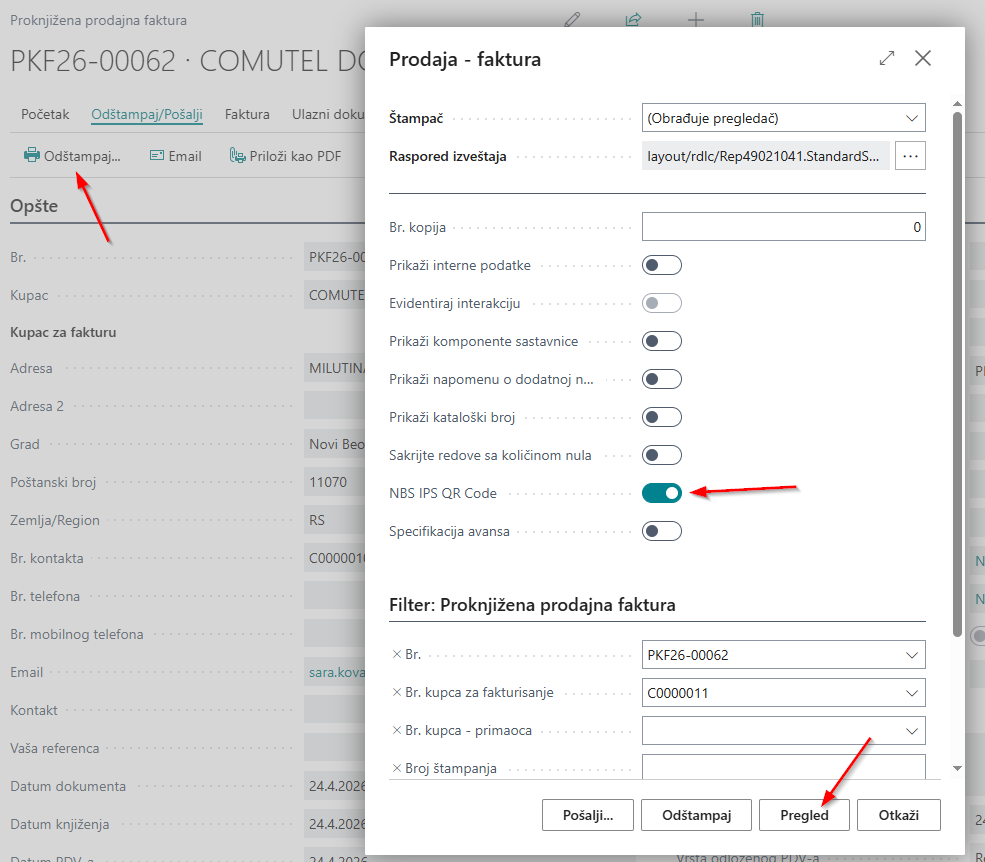Click the Grad value Novi Beo
Viewport: 985px width, 862px height.
(x=334, y=444)
